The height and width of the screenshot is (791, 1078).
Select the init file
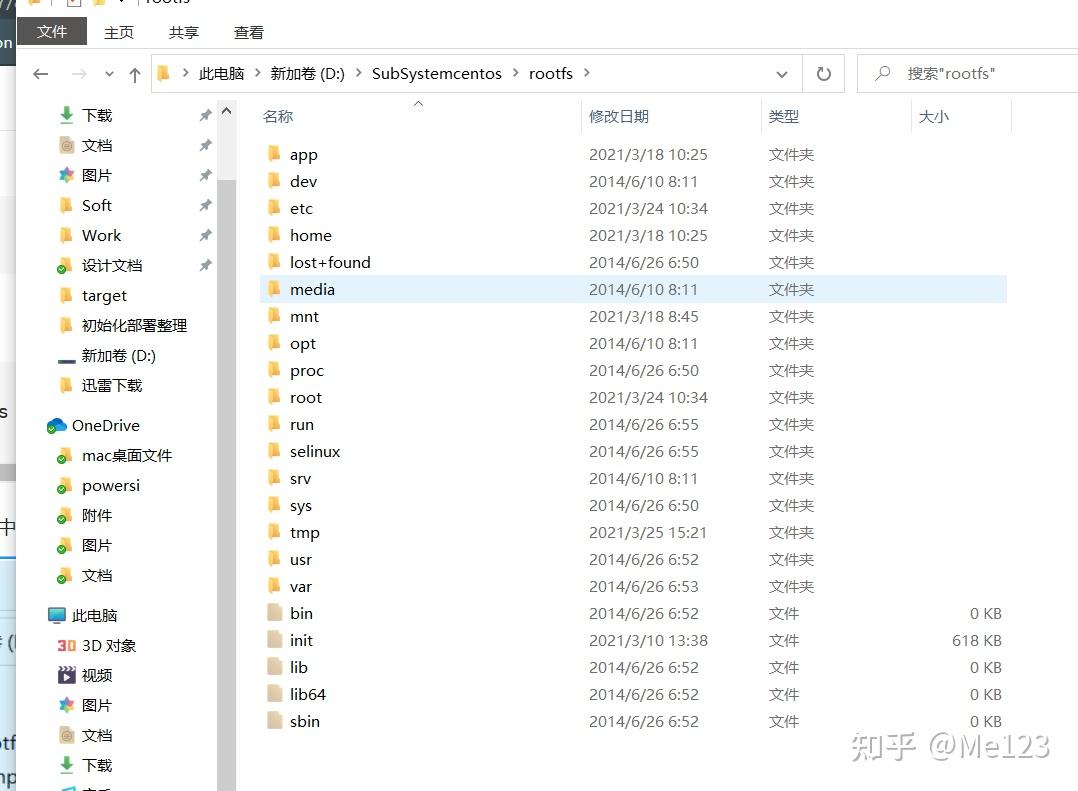point(302,640)
